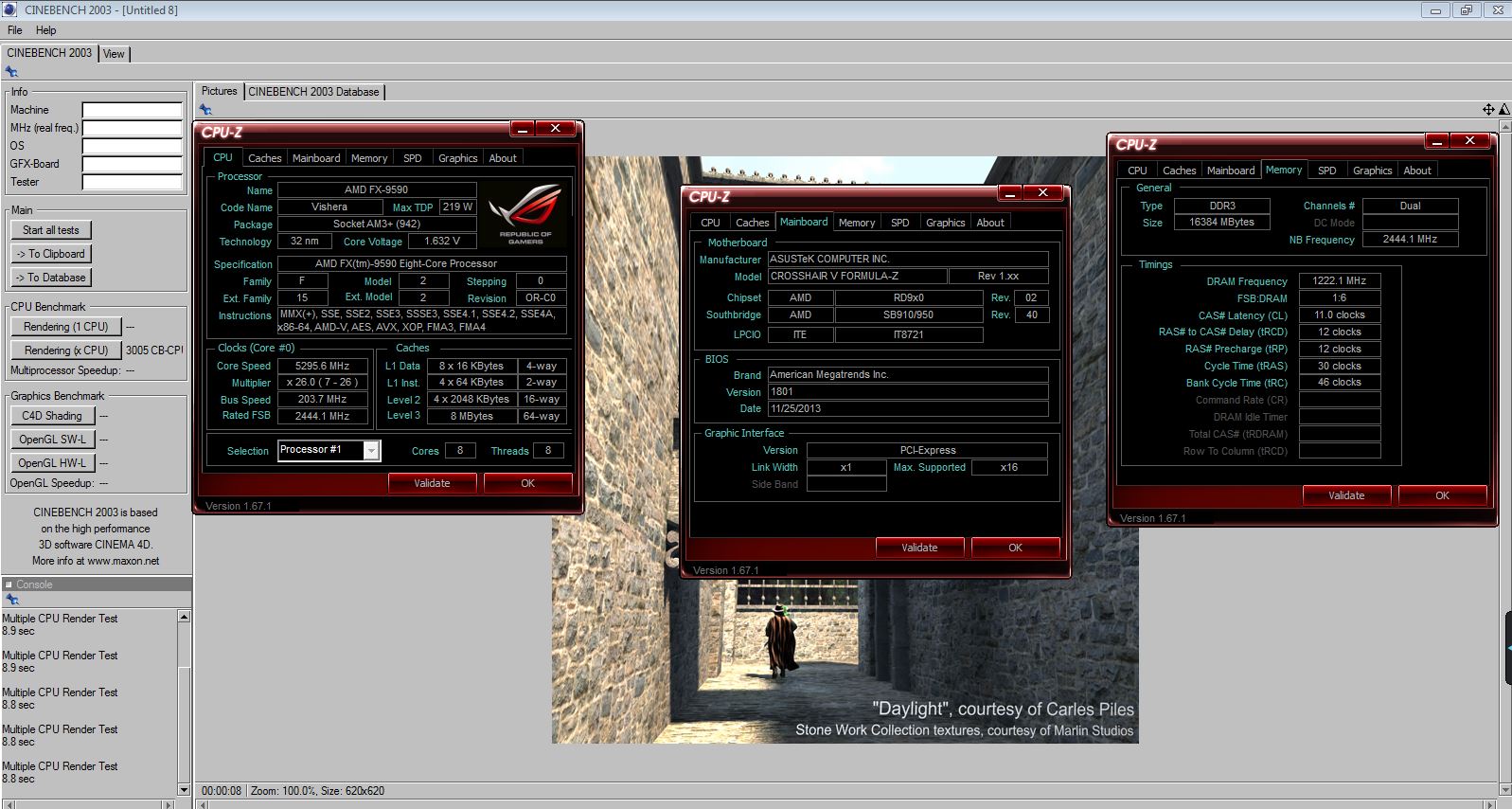Open About tab in CPU window
The image size is (1512, 809).
503,158
